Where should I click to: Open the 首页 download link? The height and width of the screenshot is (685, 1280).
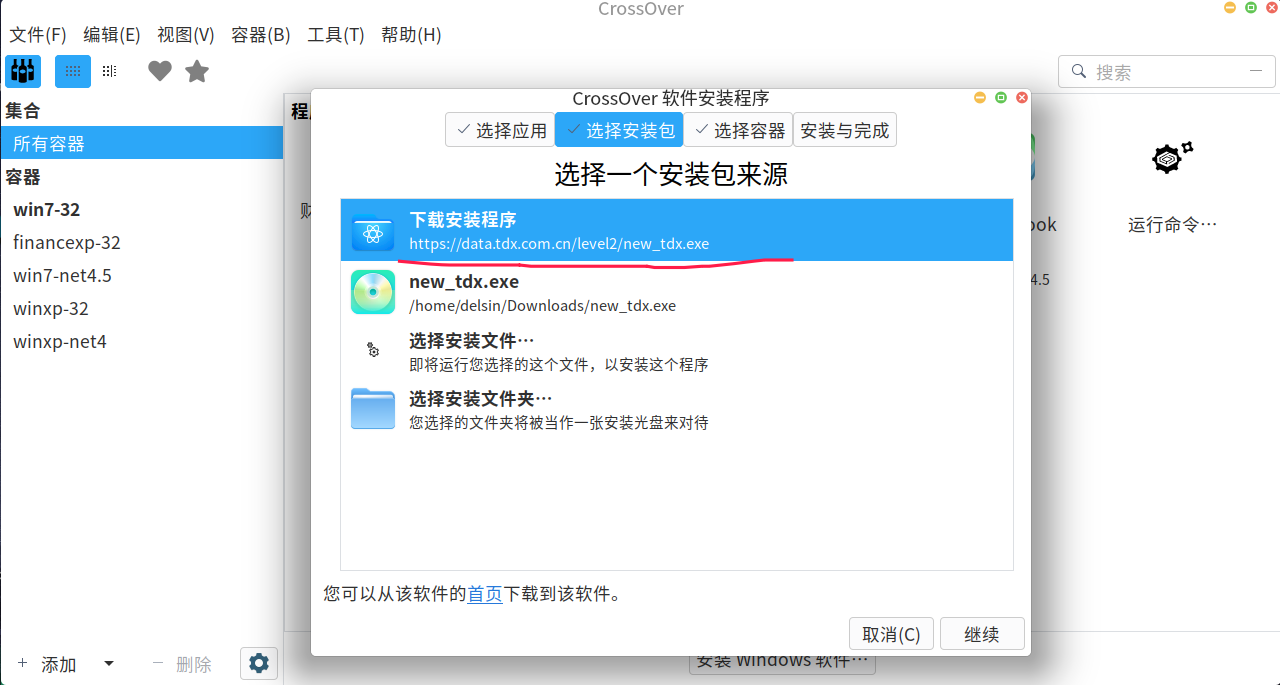484,593
